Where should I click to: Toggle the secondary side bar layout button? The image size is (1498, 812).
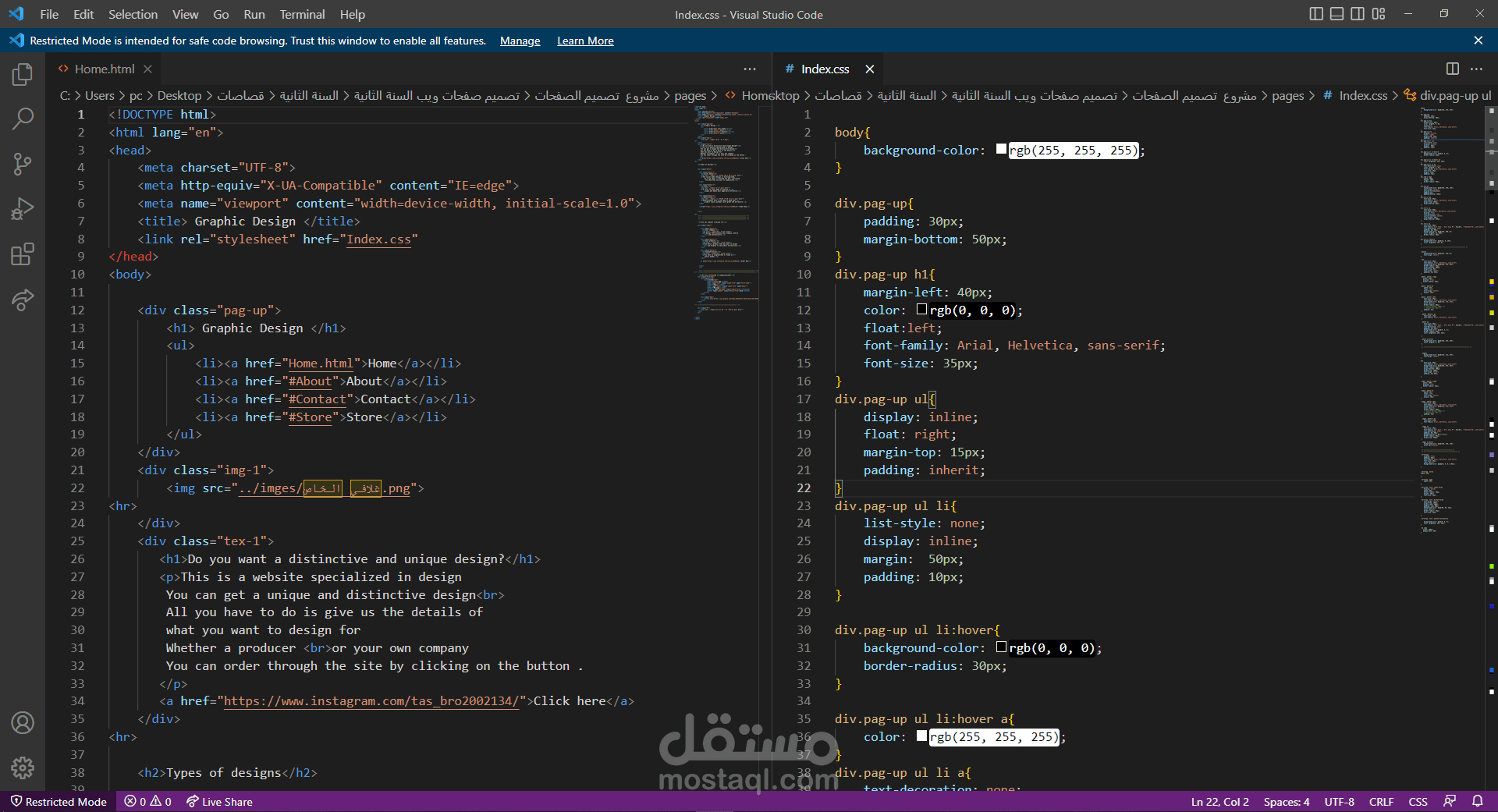(1358, 14)
